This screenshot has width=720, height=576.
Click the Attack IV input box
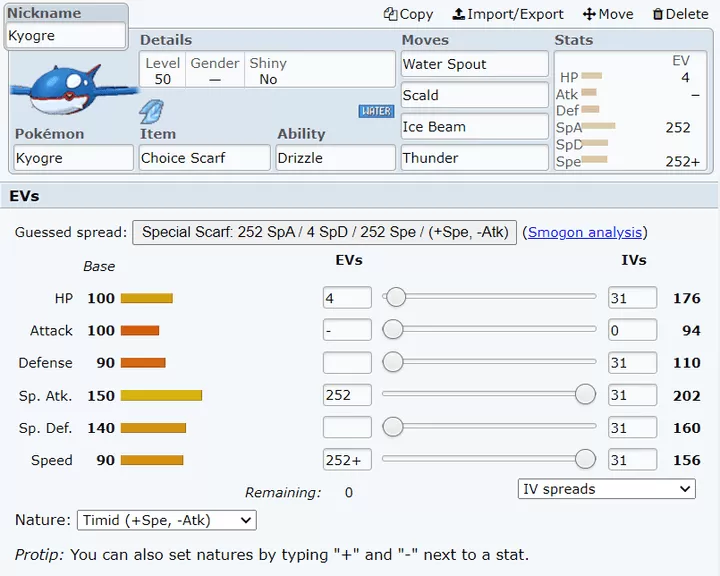point(632,330)
